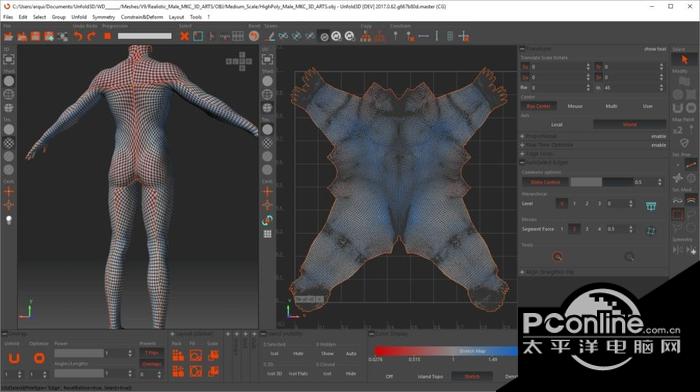Select the Mouse center option

pos(575,106)
